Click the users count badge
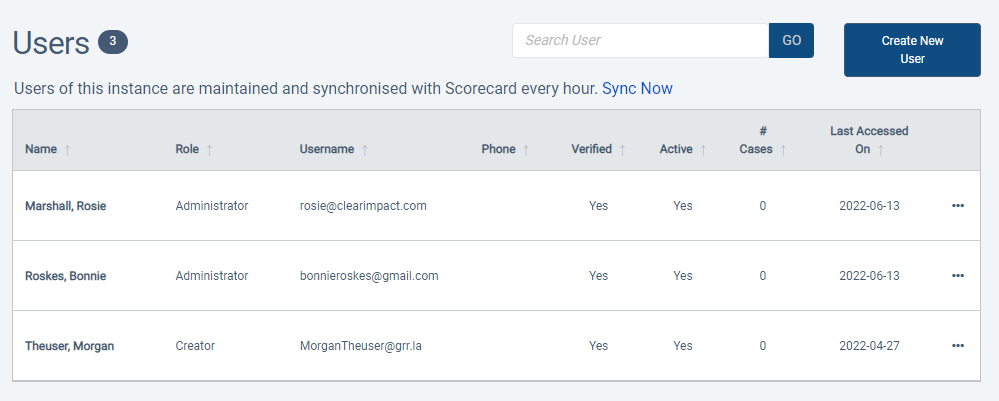Image resolution: width=999 pixels, height=401 pixels. tap(113, 42)
